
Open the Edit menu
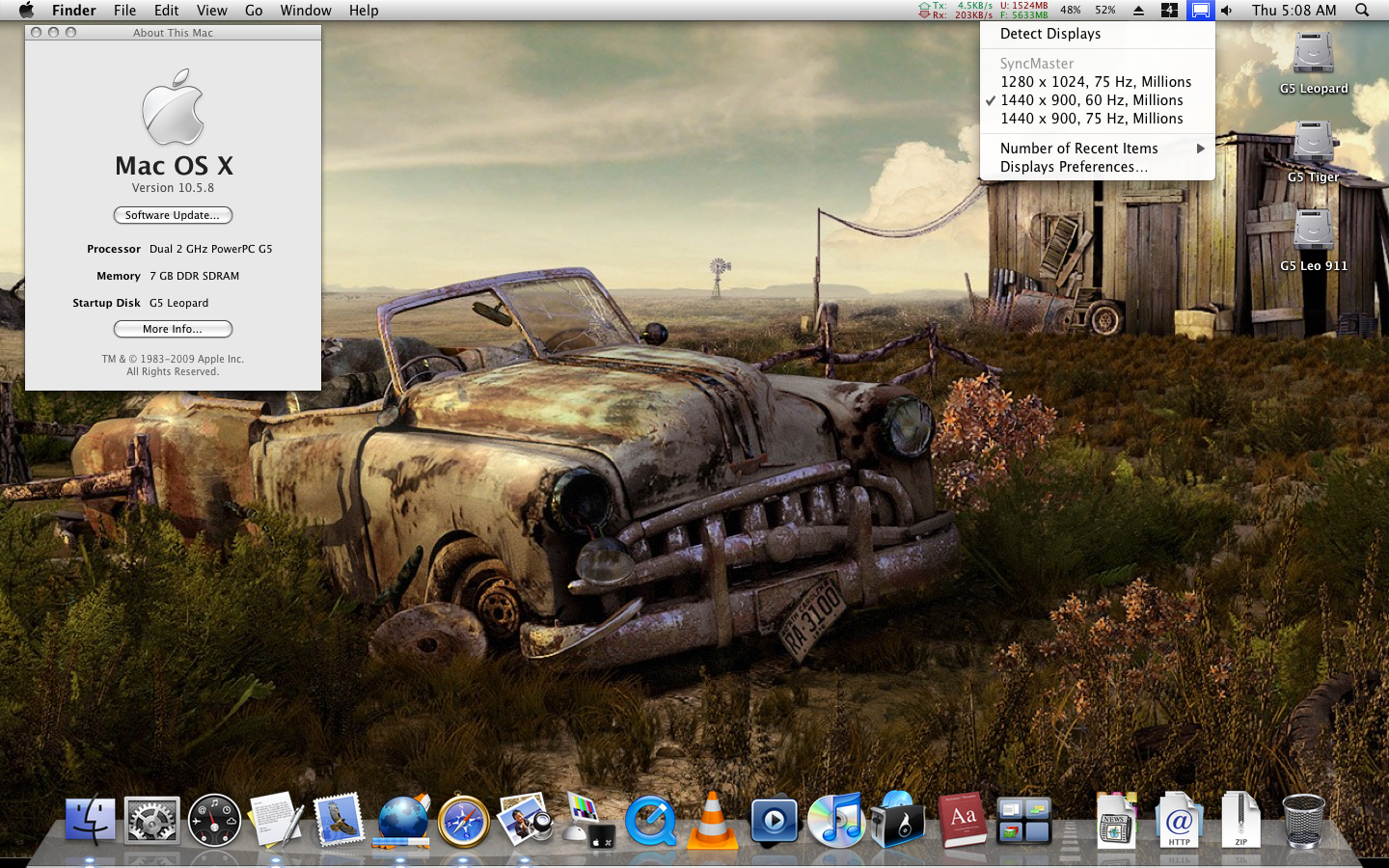(x=167, y=11)
